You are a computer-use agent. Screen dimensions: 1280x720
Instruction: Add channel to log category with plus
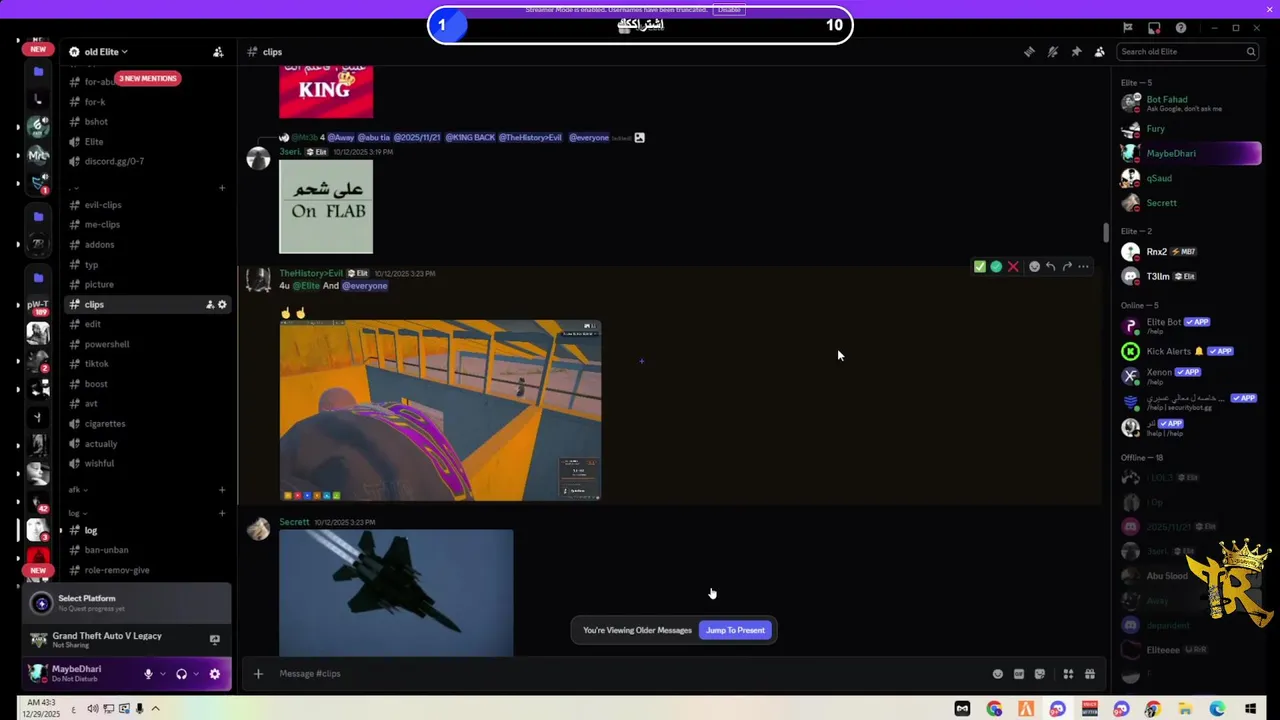point(222,513)
